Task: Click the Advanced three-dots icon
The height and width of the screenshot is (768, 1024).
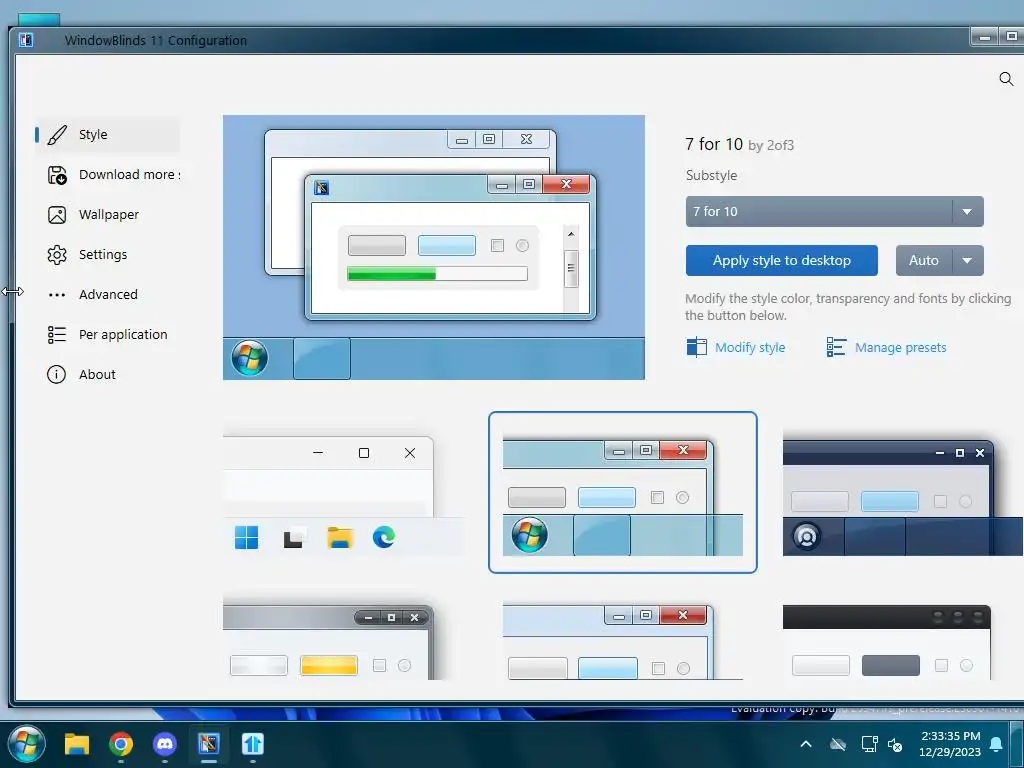Action: [57, 295]
